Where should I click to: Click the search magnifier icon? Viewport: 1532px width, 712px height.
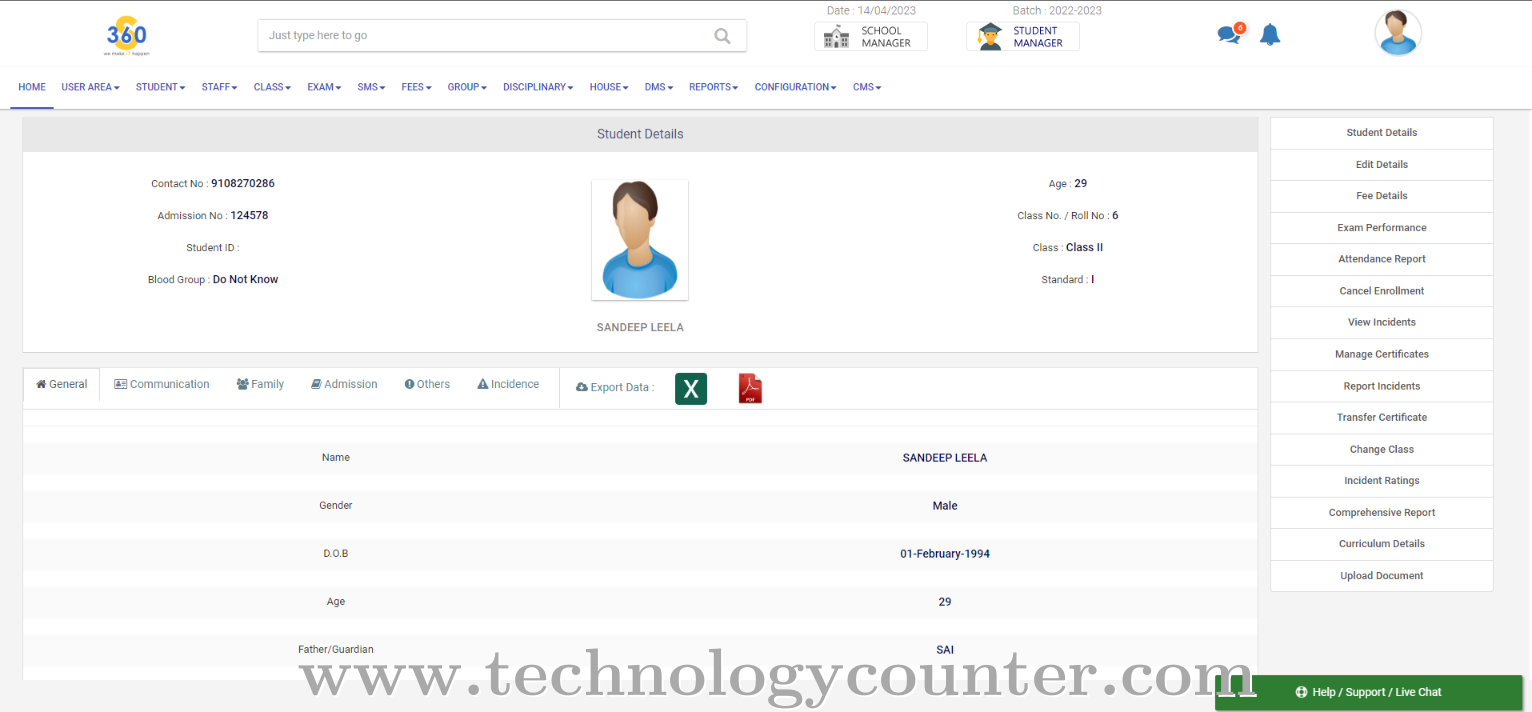tap(722, 36)
